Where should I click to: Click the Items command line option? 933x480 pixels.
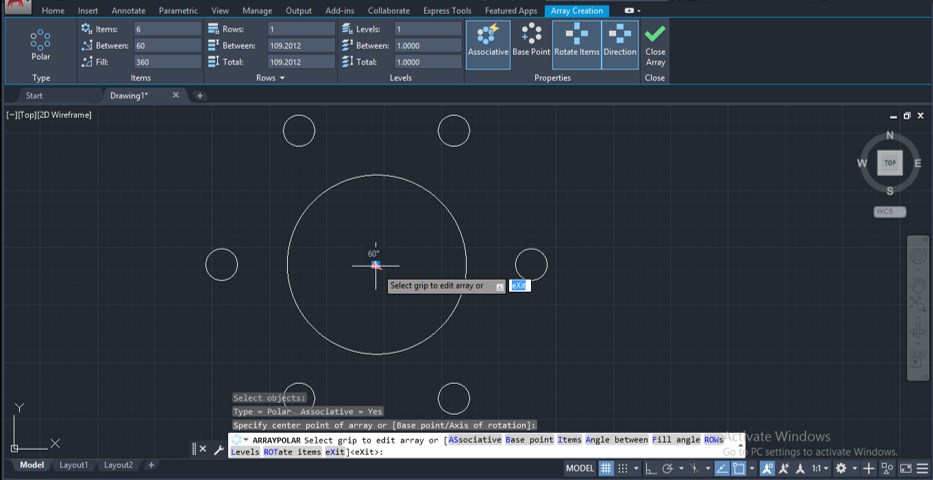(569, 440)
